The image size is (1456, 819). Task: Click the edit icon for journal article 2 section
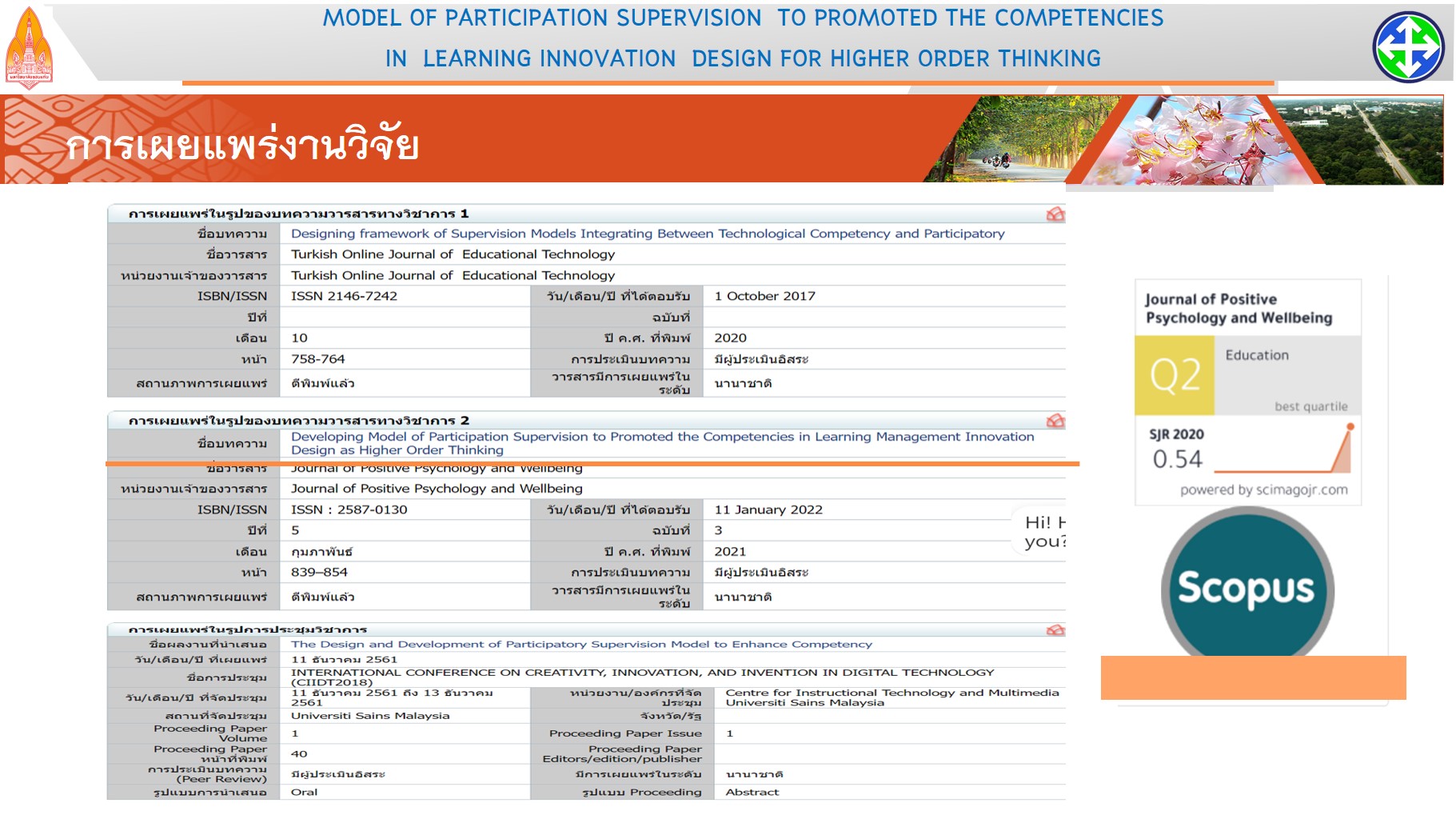coord(1055,421)
